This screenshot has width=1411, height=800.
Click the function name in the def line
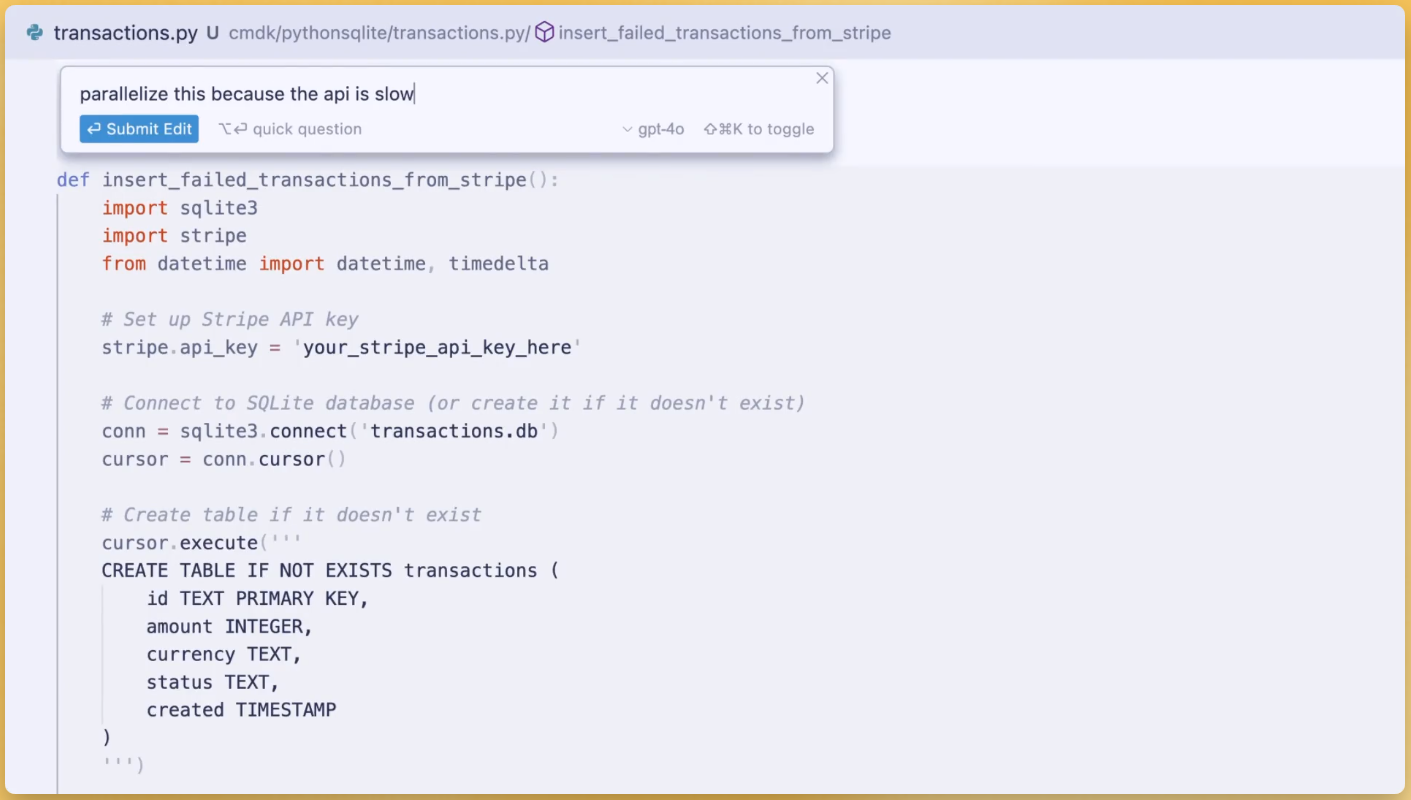(314, 180)
